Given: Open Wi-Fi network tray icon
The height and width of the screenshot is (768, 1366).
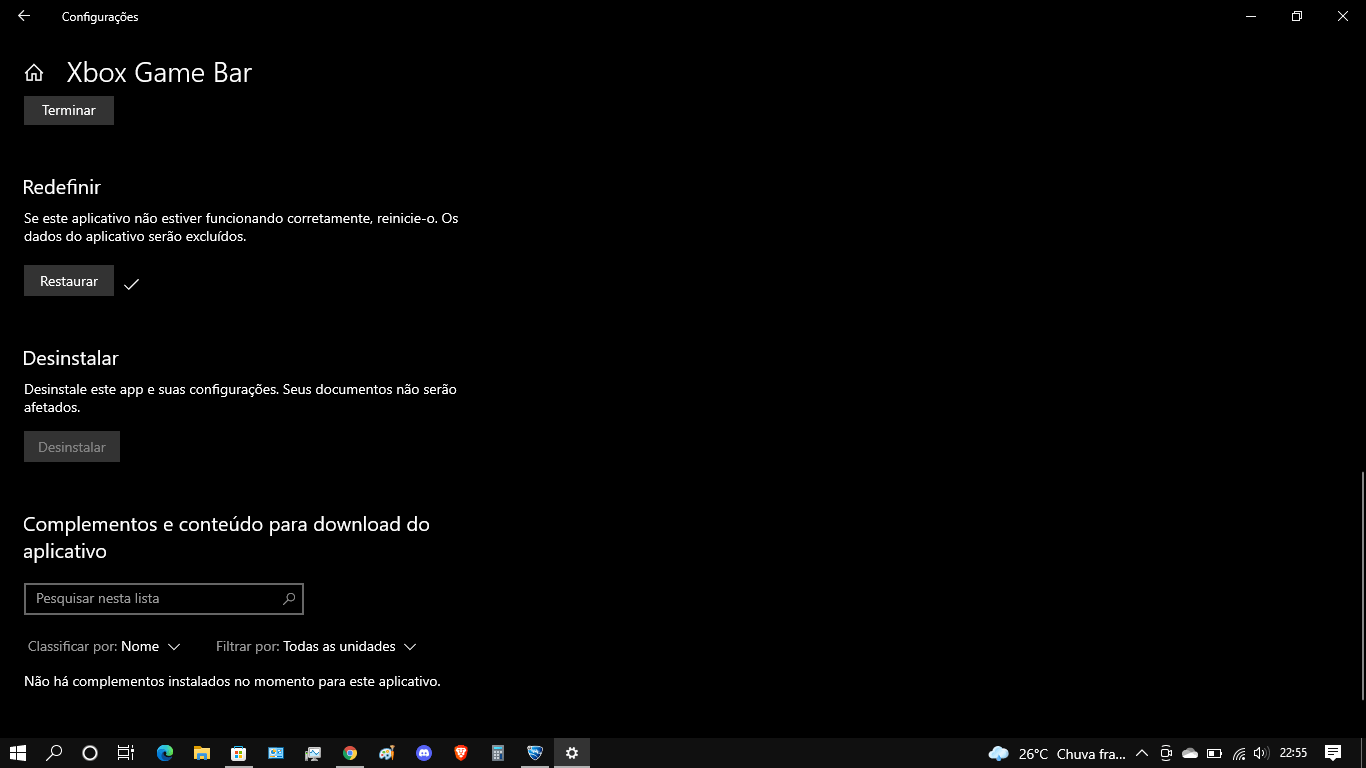Looking at the screenshot, I should click(1239, 753).
